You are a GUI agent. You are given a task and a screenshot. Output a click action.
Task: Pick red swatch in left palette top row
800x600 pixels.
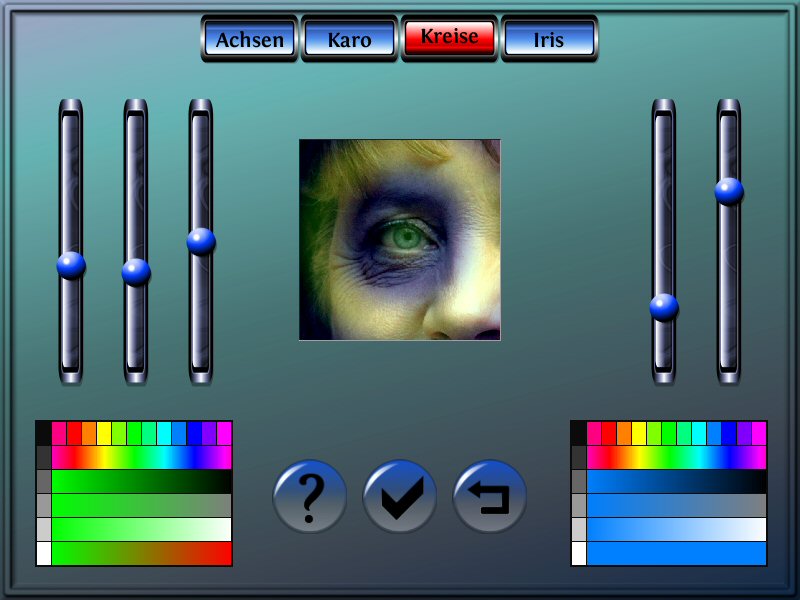click(x=74, y=434)
